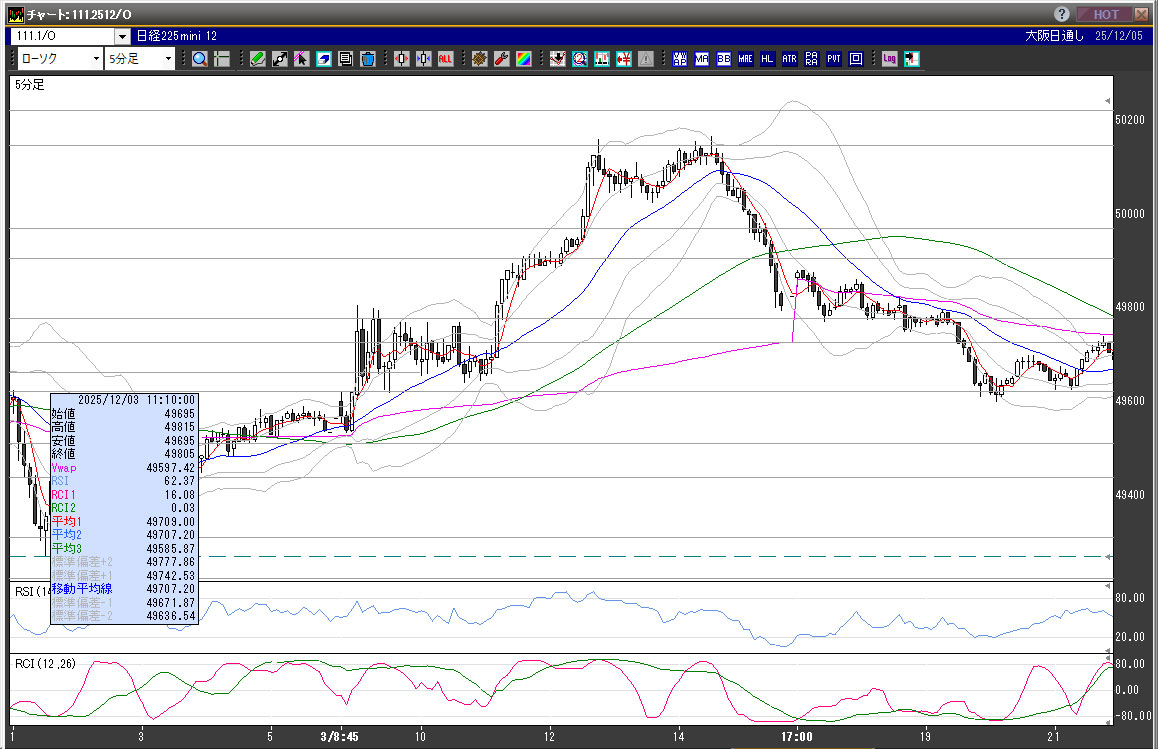Select the green pencil drawing tool
The width and height of the screenshot is (1158, 749).
point(257,59)
